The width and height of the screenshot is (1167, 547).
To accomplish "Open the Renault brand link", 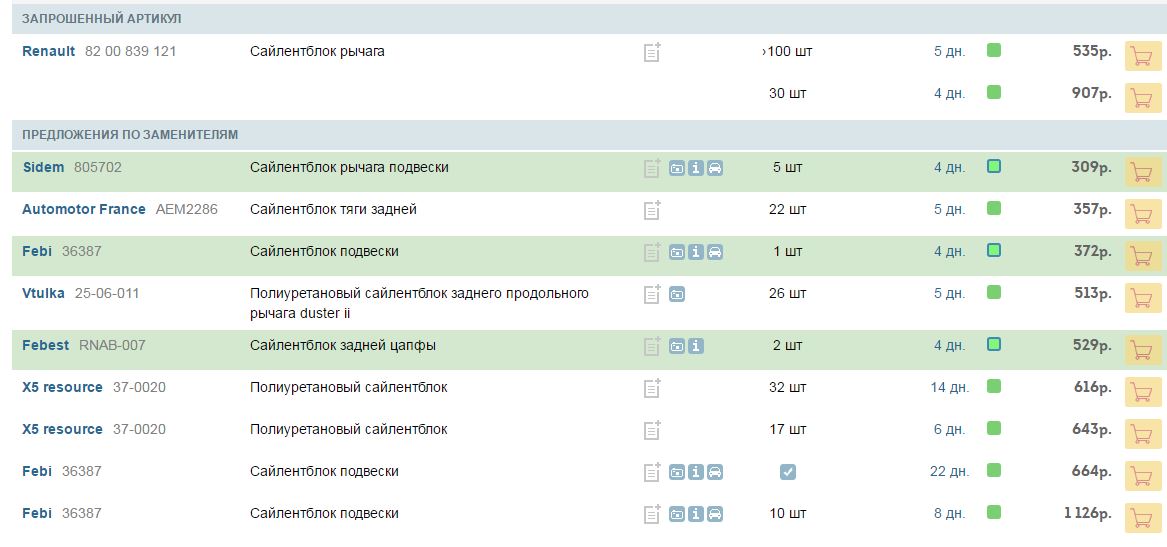I will pyautogui.click(x=48, y=52).
